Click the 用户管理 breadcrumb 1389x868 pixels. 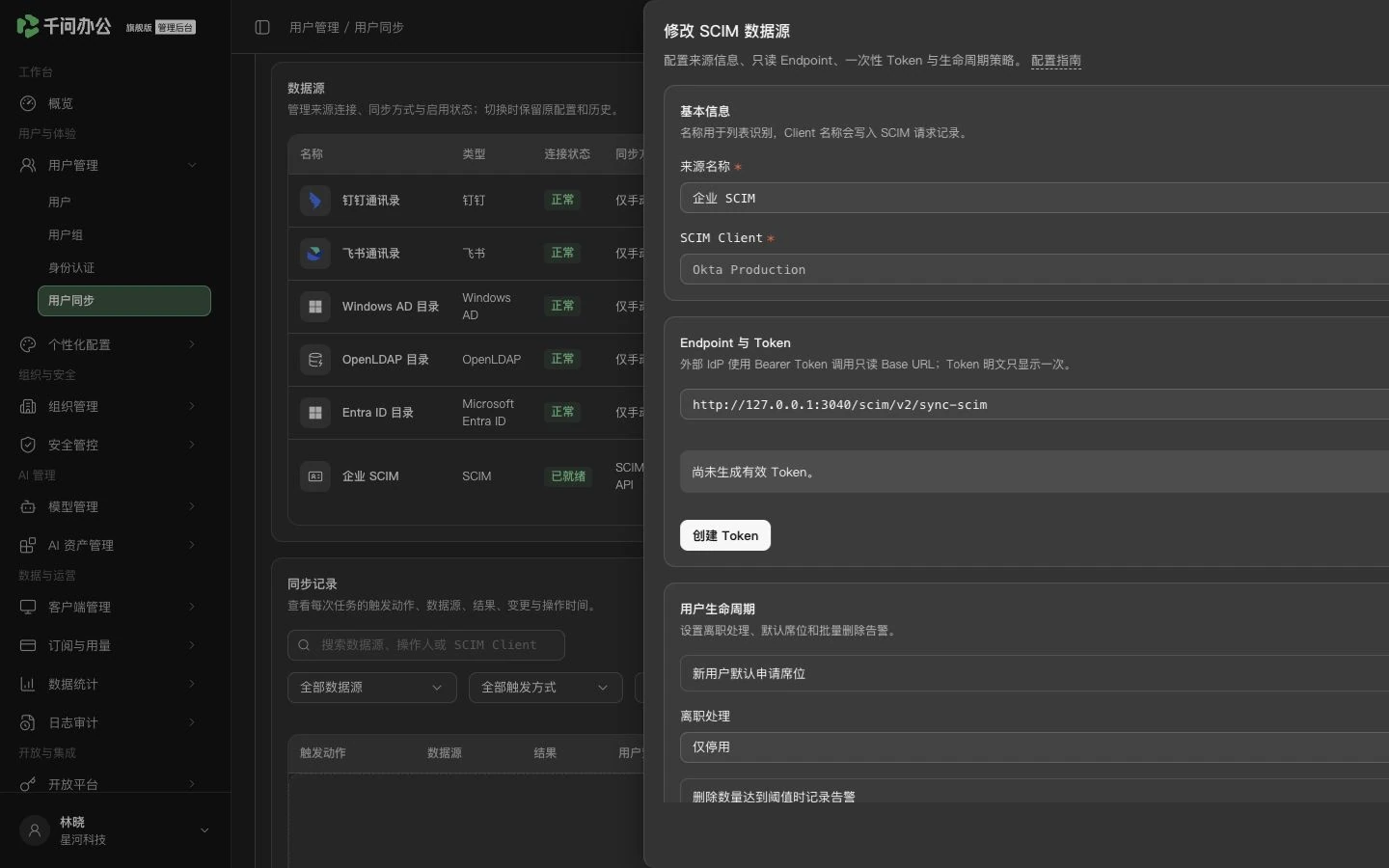click(314, 27)
